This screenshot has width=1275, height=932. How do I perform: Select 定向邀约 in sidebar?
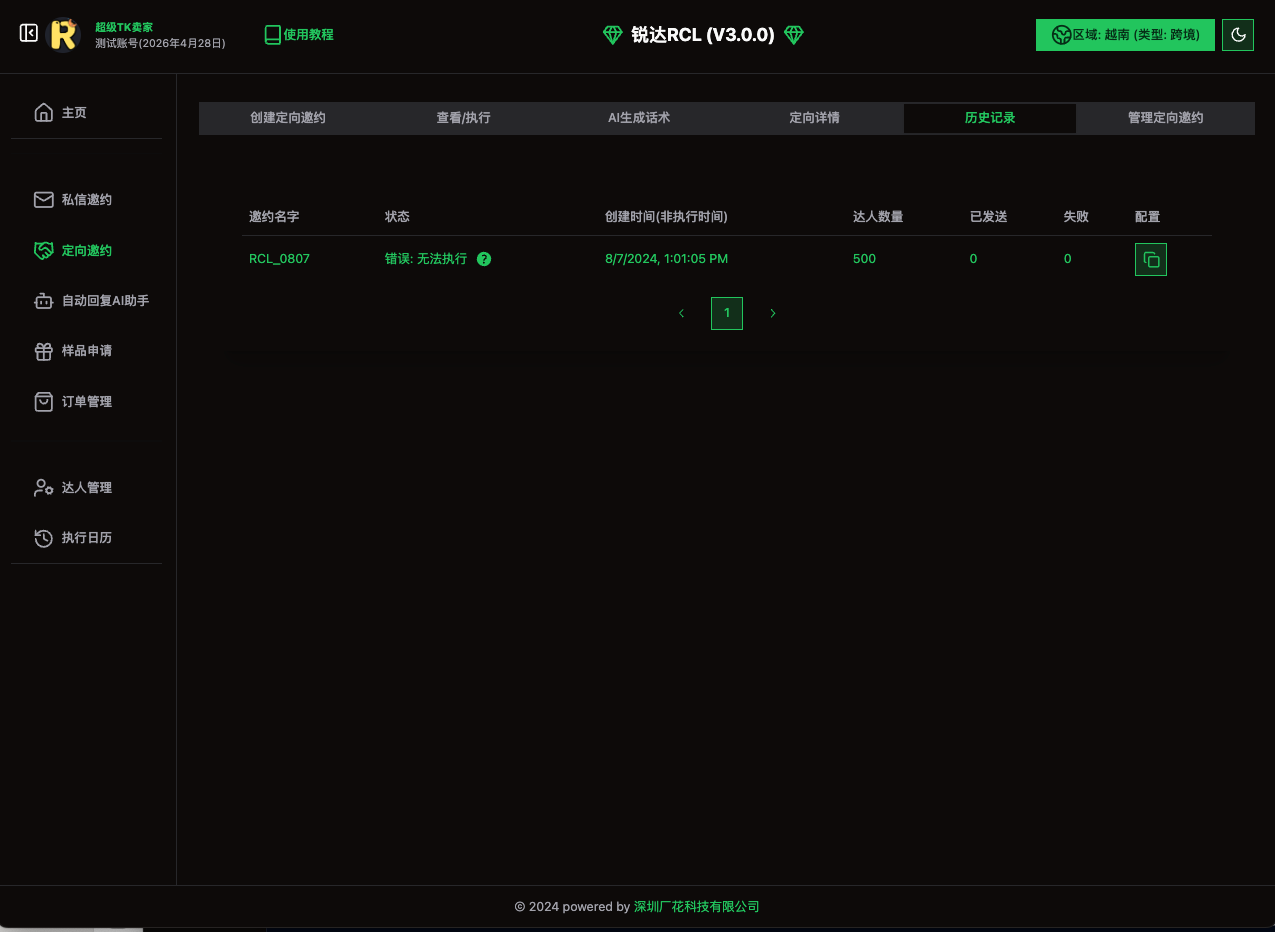(x=86, y=251)
